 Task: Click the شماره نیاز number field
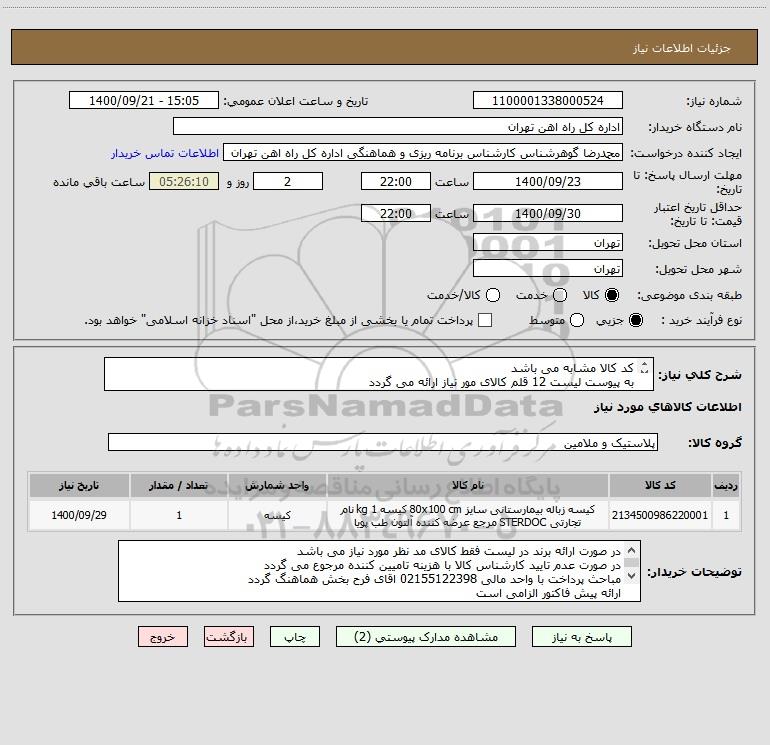pyautogui.click(x=548, y=100)
